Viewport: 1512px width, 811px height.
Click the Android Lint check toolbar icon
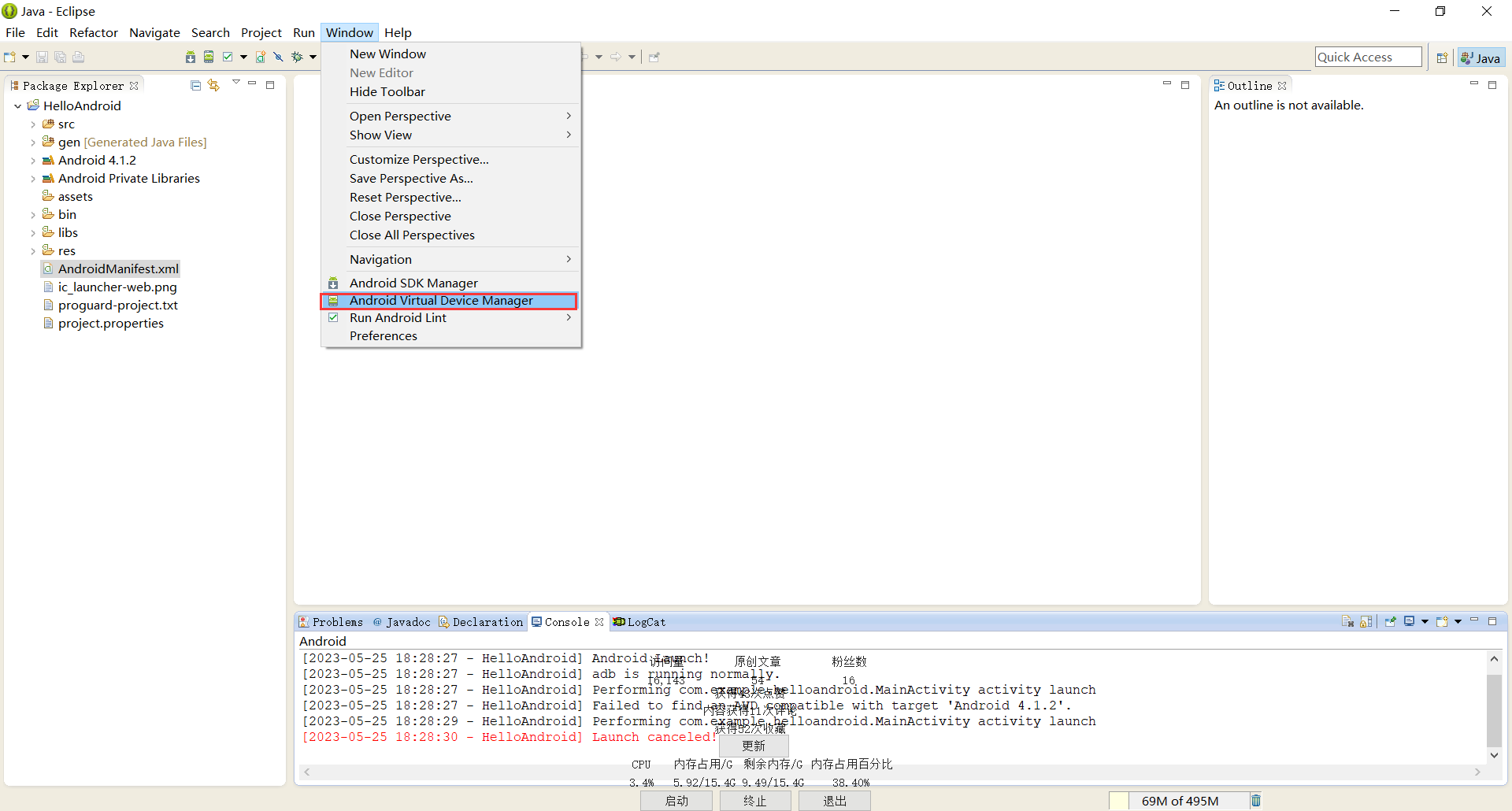point(228,57)
